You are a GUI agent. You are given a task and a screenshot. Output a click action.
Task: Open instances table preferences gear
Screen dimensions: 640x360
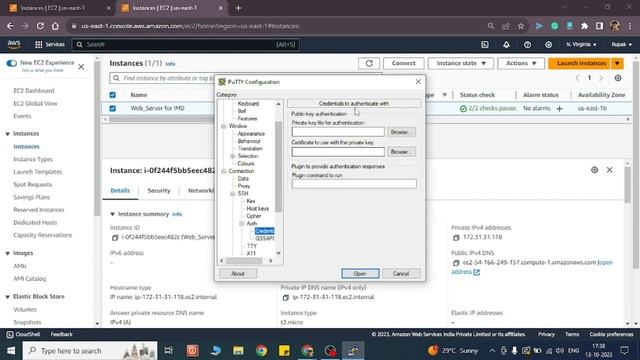point(618,78)
